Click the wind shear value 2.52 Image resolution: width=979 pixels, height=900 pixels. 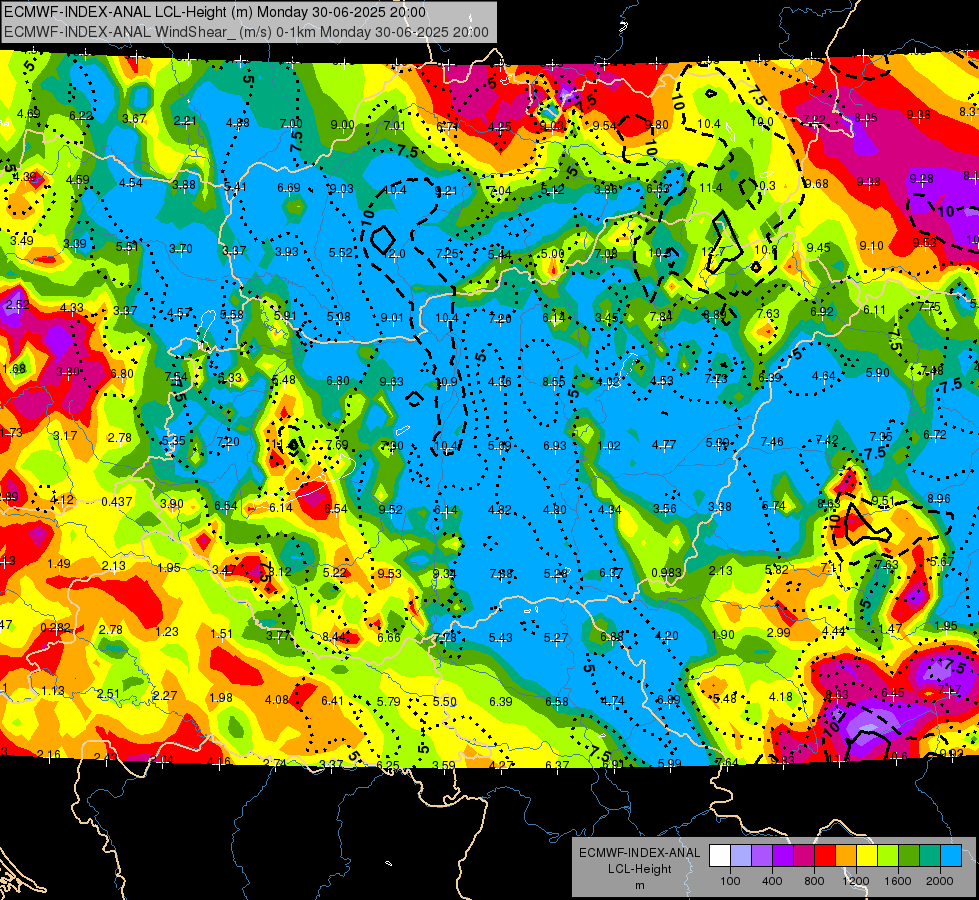pyautogui.click(x=17, y=305)
